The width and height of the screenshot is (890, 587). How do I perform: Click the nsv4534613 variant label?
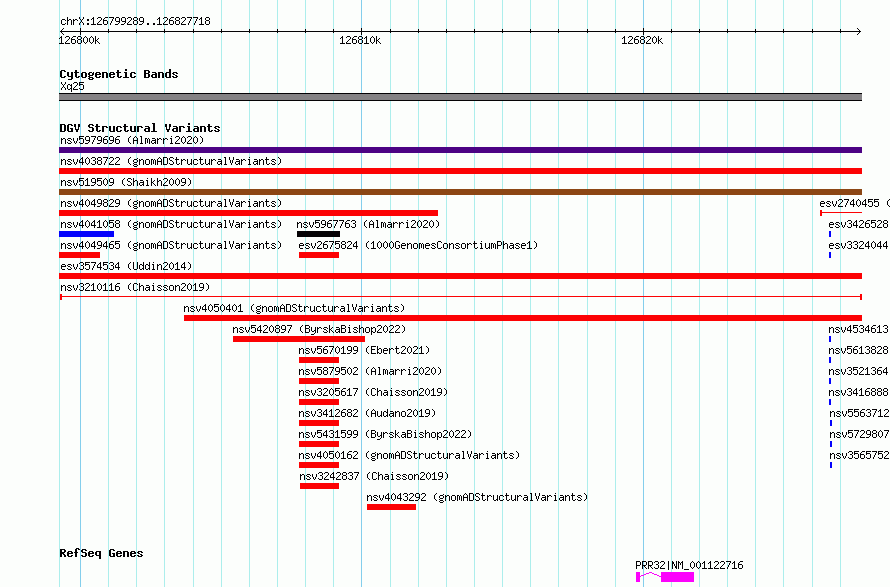[859, 329]
